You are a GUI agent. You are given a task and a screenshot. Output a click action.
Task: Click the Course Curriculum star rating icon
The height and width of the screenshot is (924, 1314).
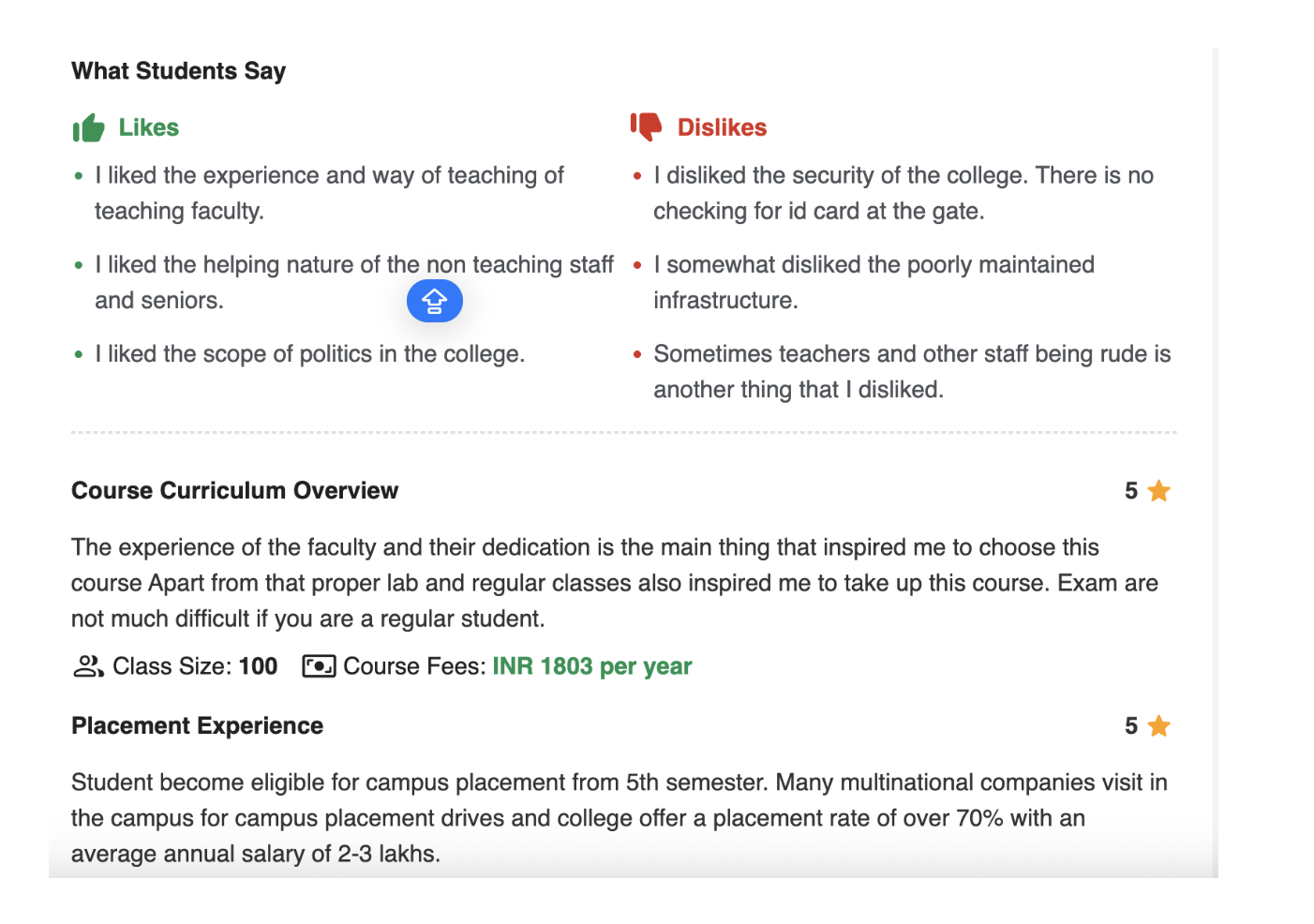pyautogui.click(x=1158, y=491)
